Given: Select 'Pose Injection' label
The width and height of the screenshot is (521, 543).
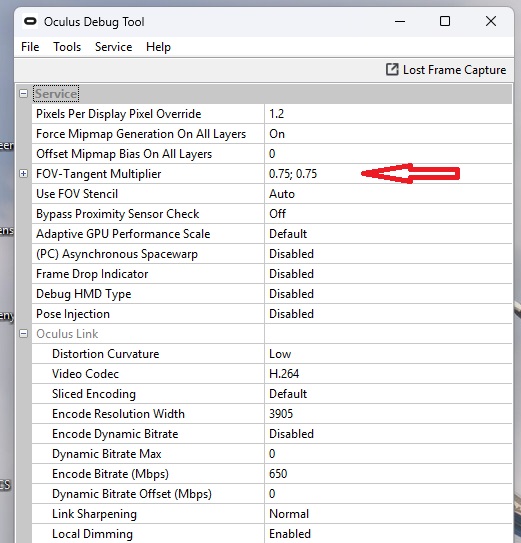Looking at the screenshot, I should click(x=73, y=314).
